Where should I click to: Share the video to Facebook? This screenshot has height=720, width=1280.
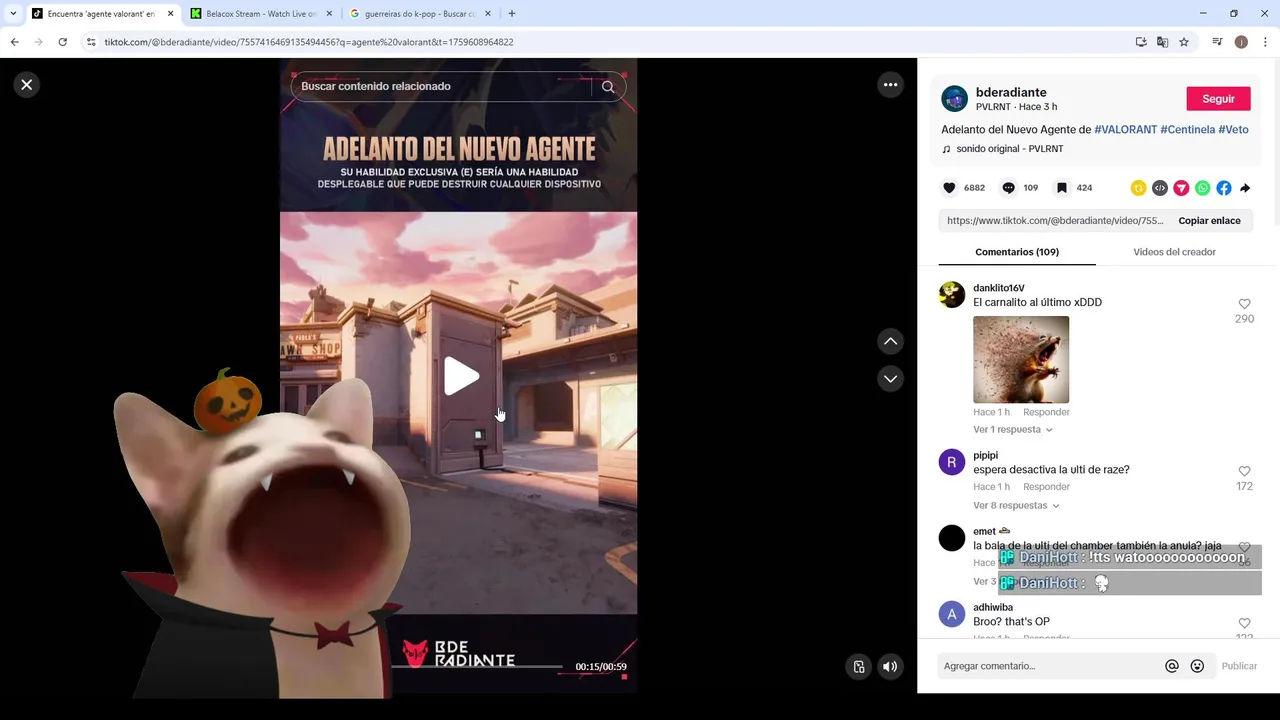click(1224, 188)
